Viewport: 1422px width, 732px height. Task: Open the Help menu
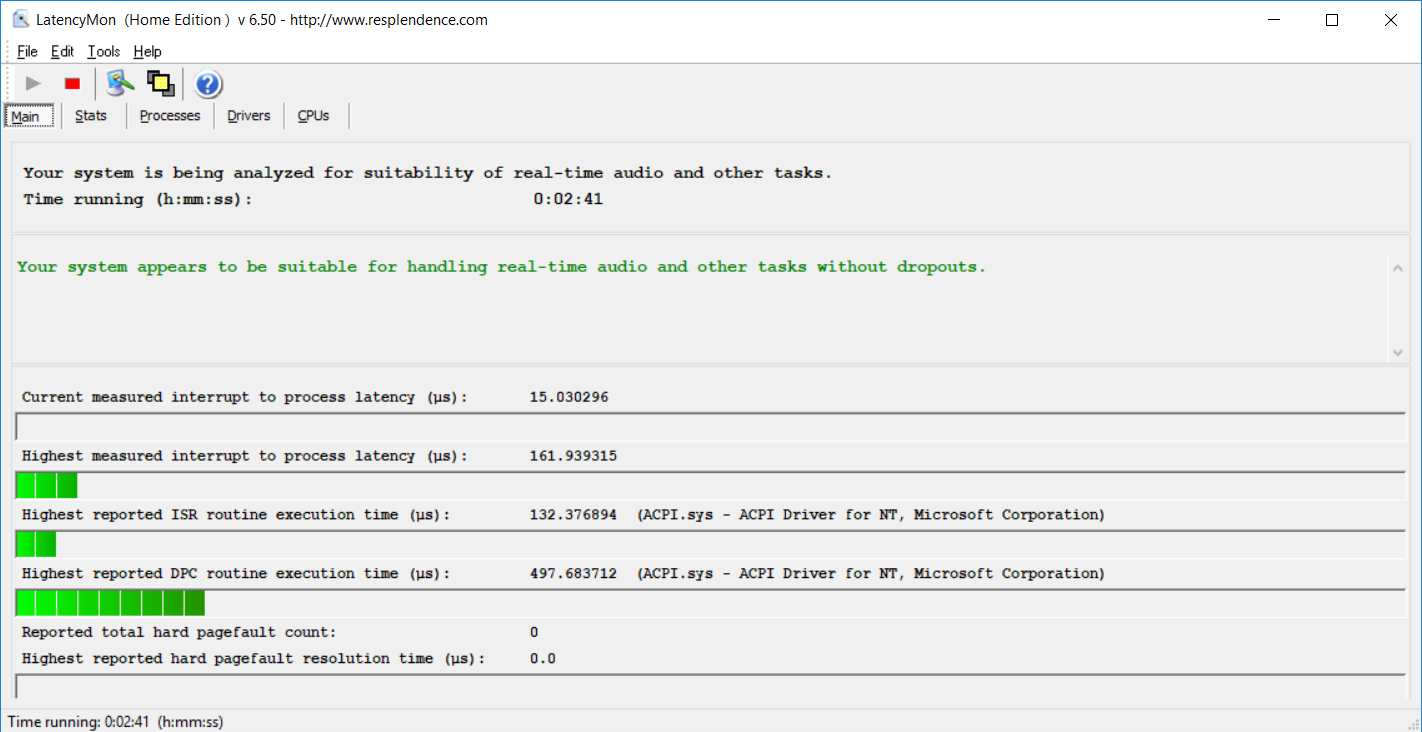(147, 52)
